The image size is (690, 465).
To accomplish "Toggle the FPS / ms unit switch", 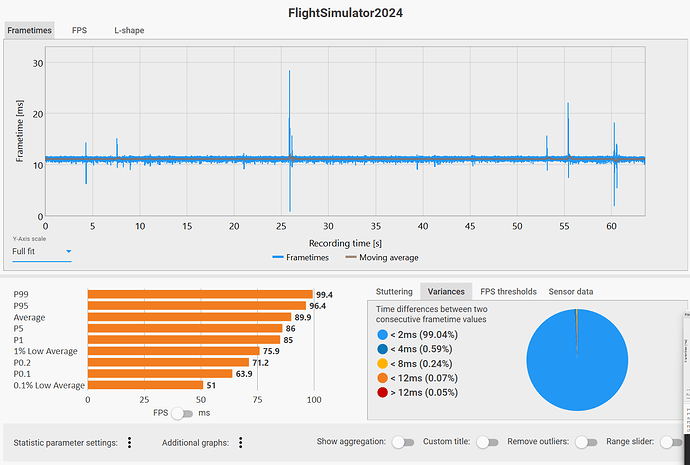I will (x=182, y=414).
